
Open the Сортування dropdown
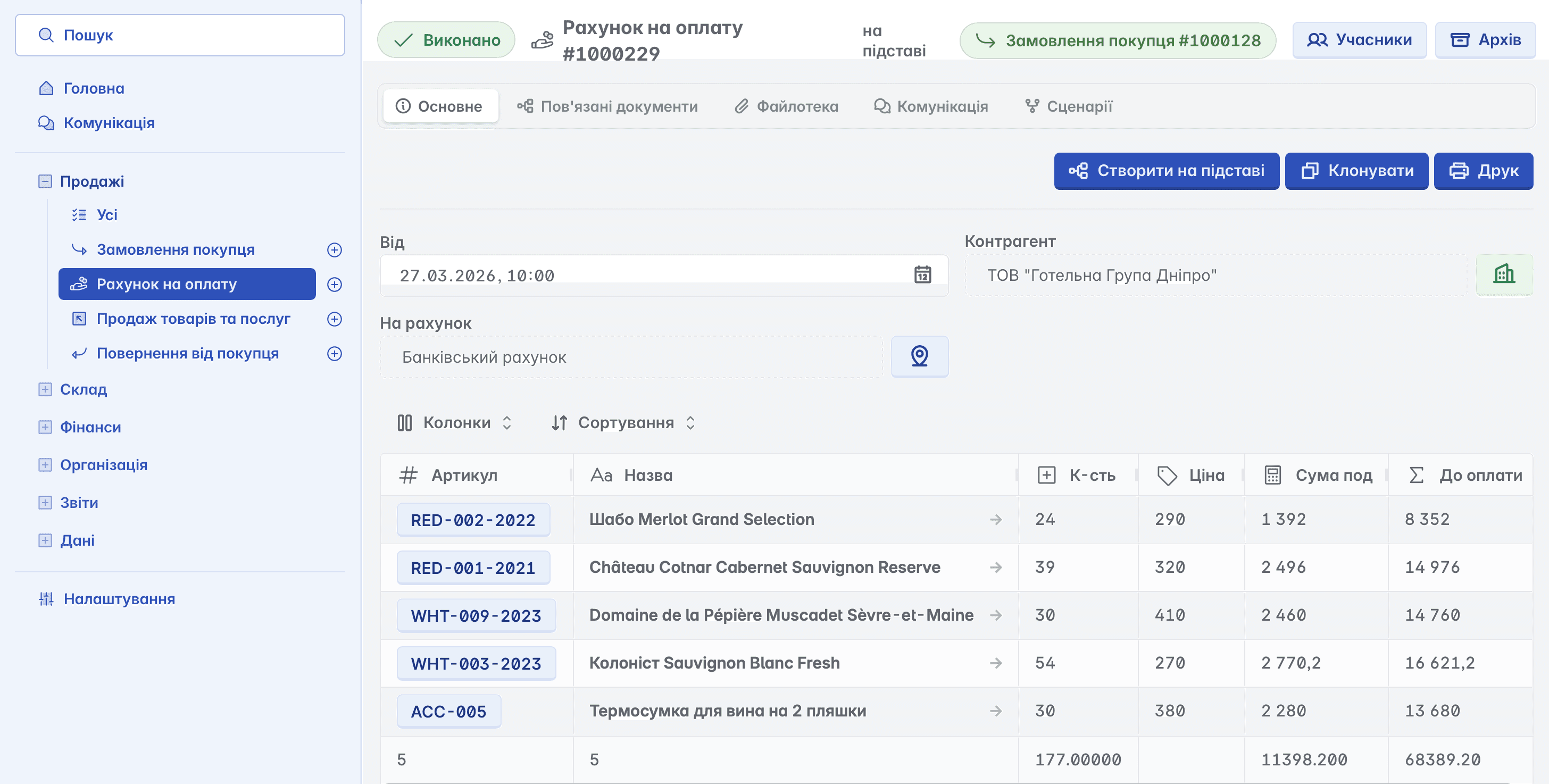[x=623, y=423]
